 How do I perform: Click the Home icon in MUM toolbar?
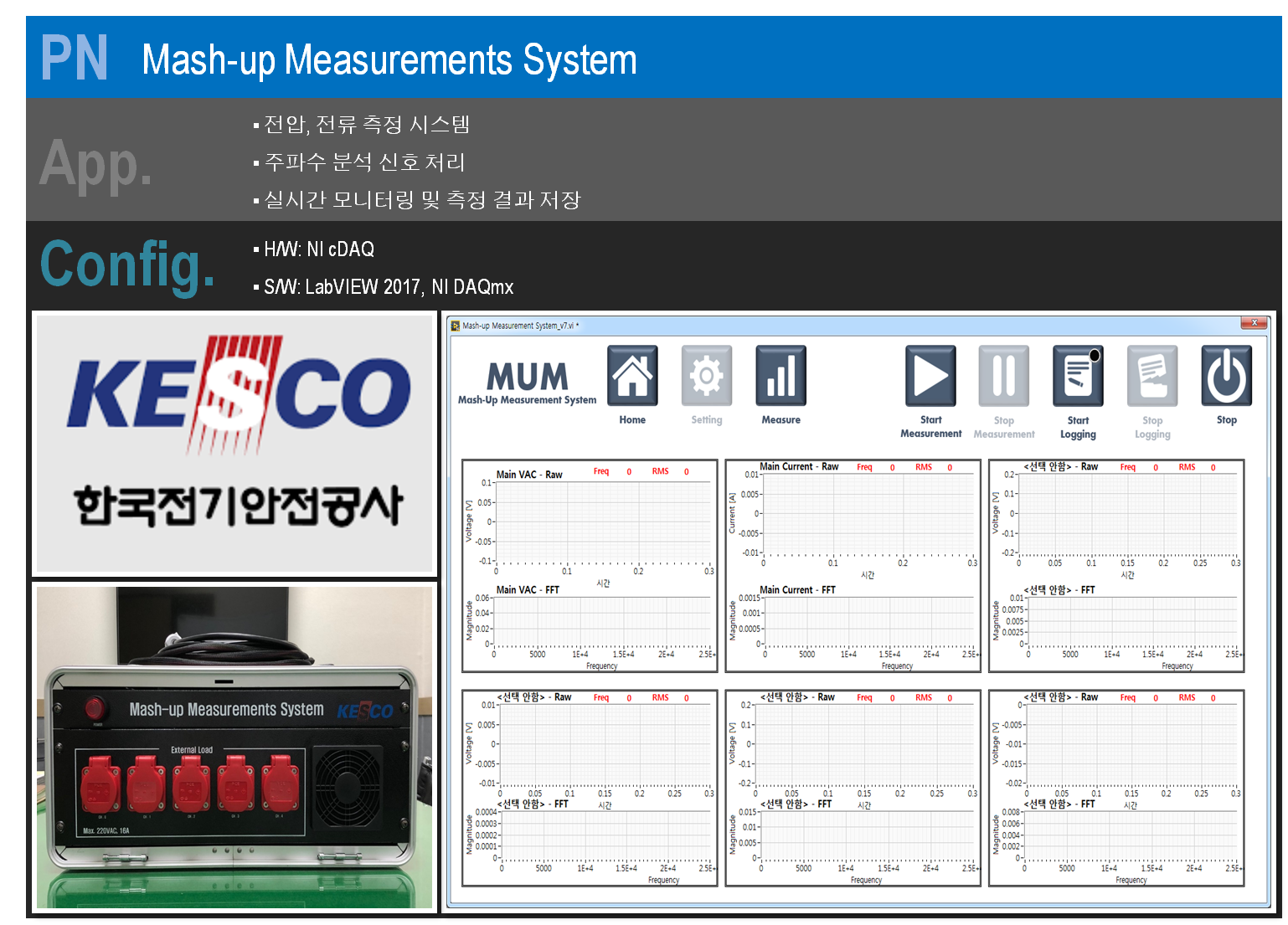tap(632, 376)
